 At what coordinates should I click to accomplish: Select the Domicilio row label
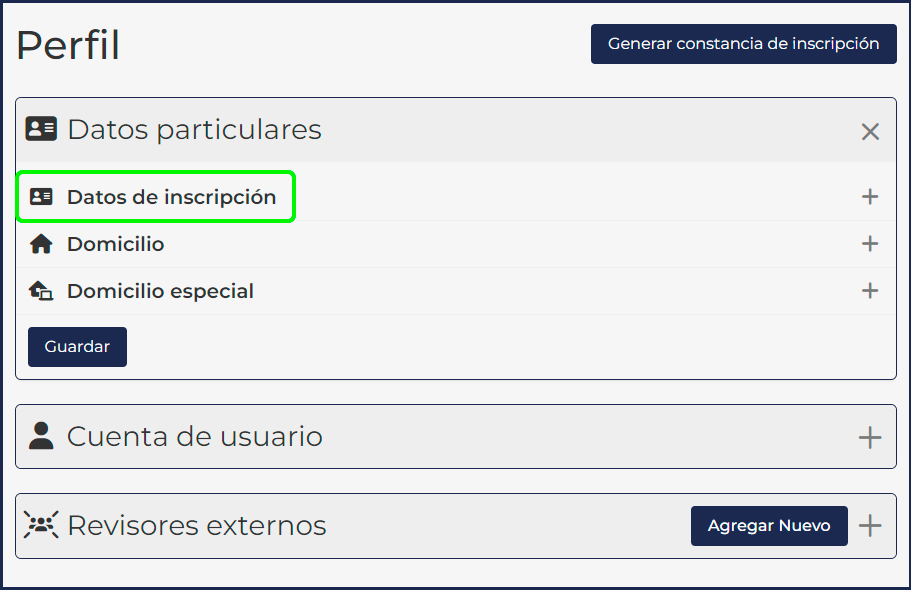coord(115,244)
